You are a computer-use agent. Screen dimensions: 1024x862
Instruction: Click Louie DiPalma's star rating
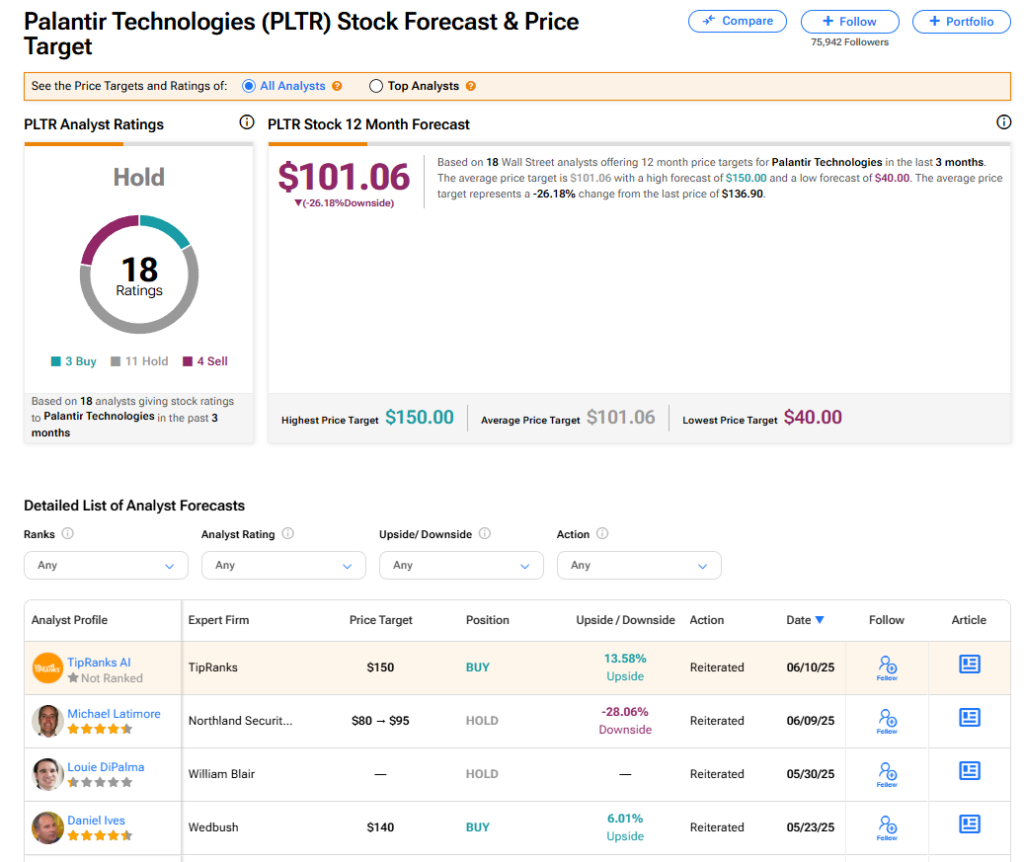pos(100,782)
